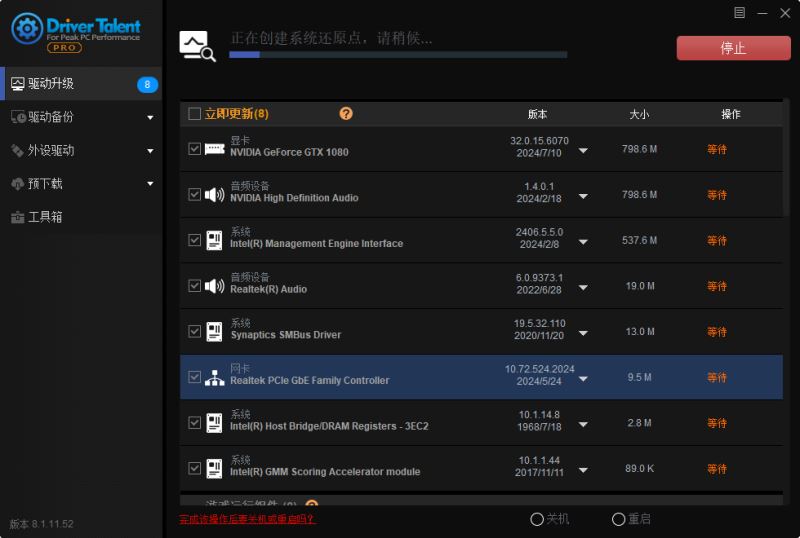
Task: Open the 外设驱动 sidebar section
Action: [x=81, y=151]
